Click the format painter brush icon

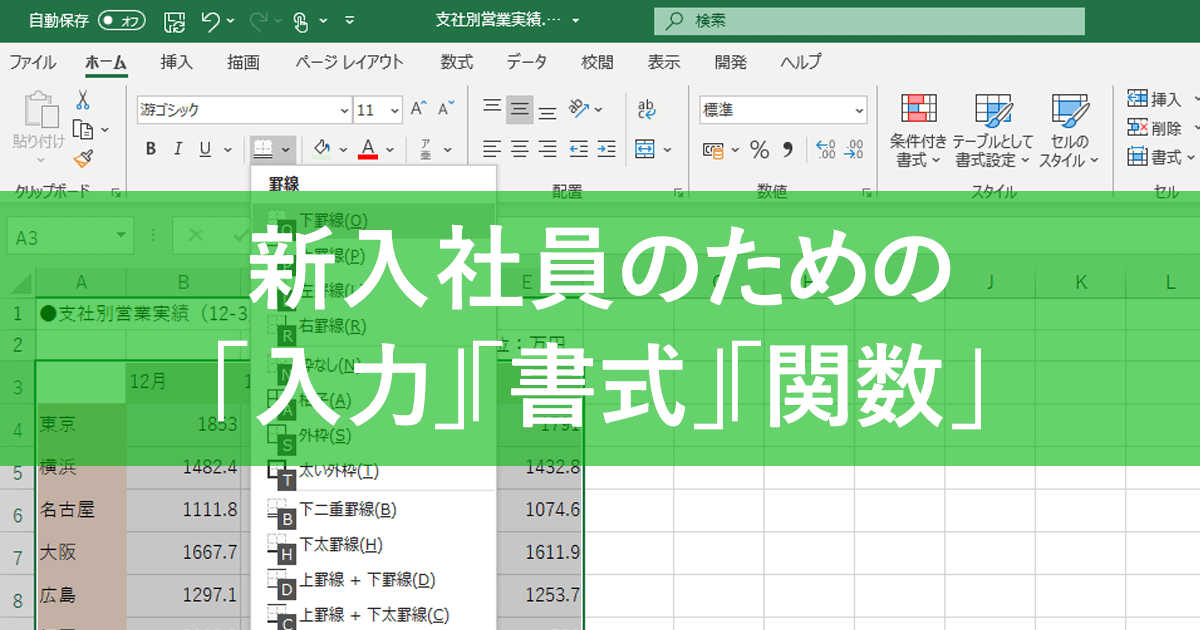[x=83, y=158]
